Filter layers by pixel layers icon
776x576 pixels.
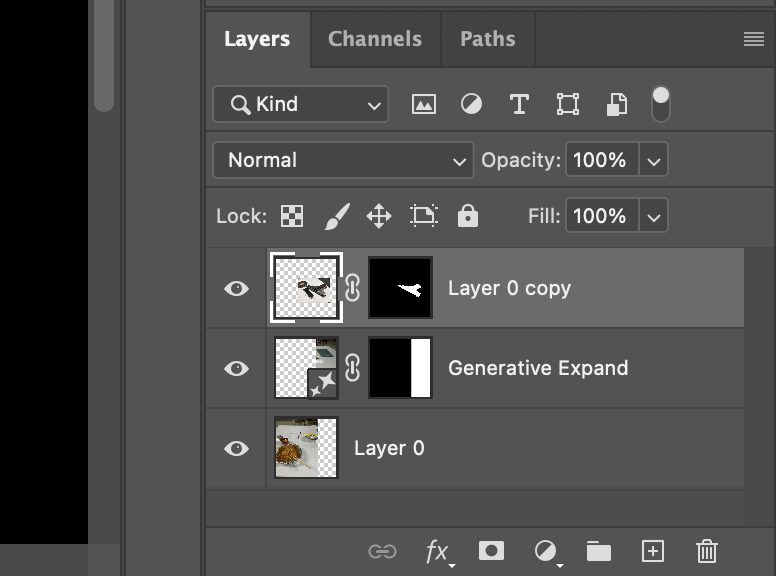click(424, 104)
